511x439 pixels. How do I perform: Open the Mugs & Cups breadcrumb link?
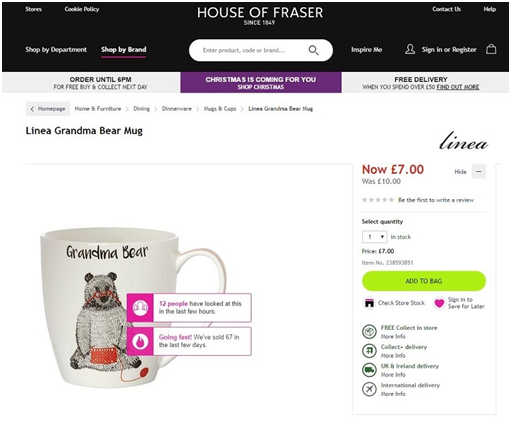click(x=220, y=109)
